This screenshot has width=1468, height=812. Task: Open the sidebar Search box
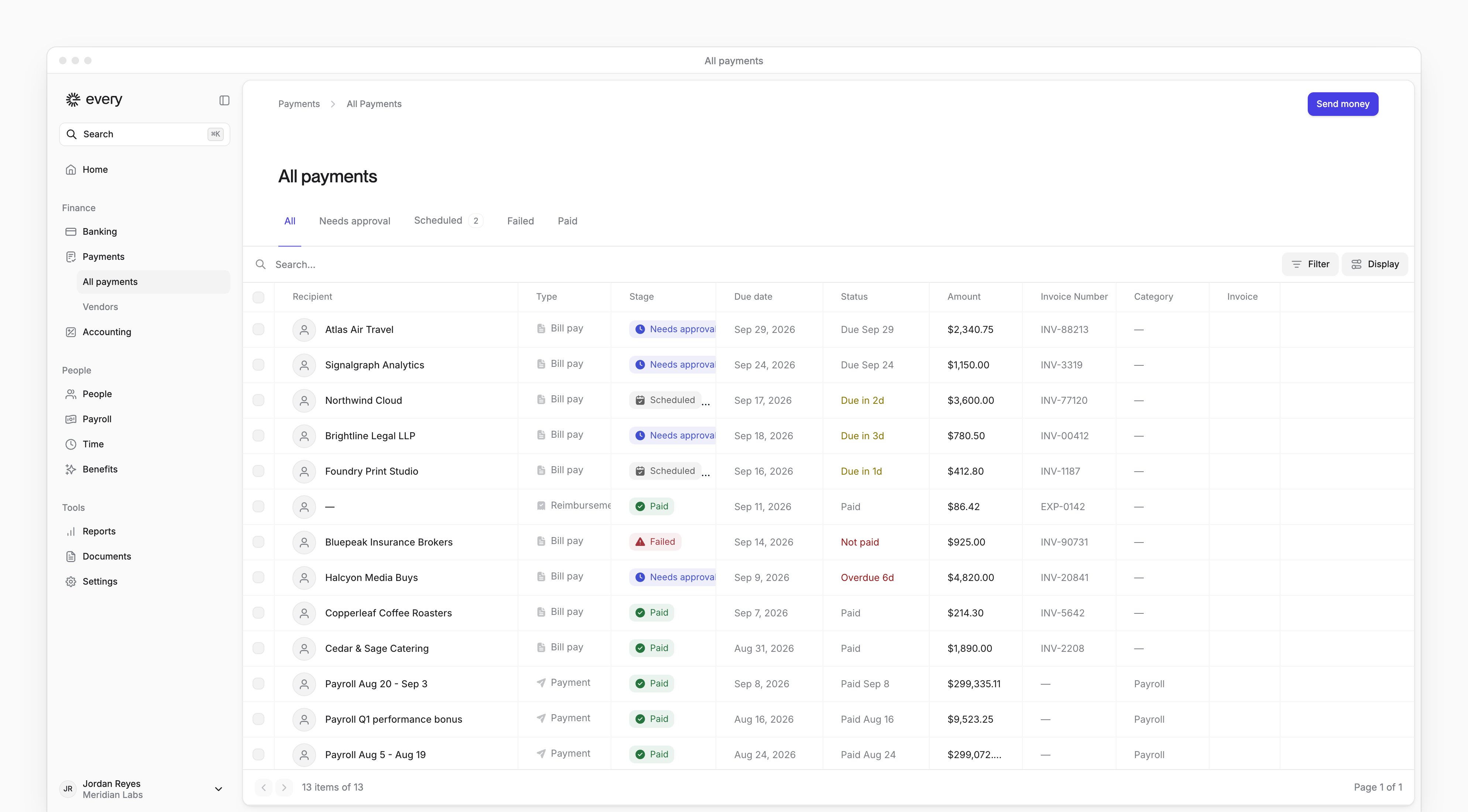tap(145, 134)
